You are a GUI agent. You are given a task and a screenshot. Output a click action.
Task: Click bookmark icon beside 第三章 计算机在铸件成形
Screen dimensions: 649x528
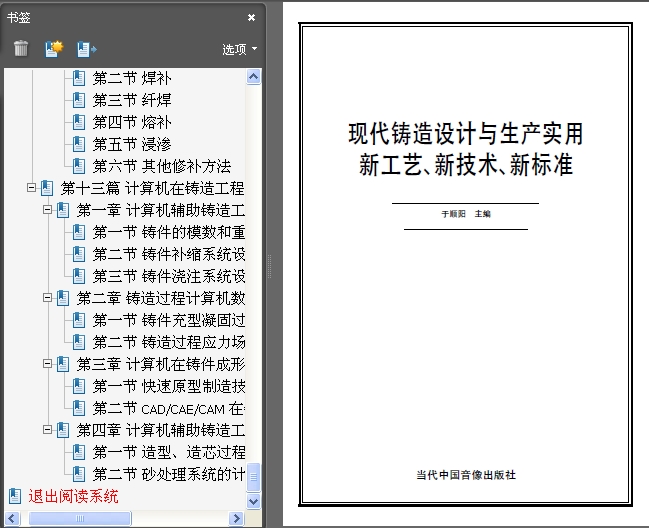click(63, 364)
